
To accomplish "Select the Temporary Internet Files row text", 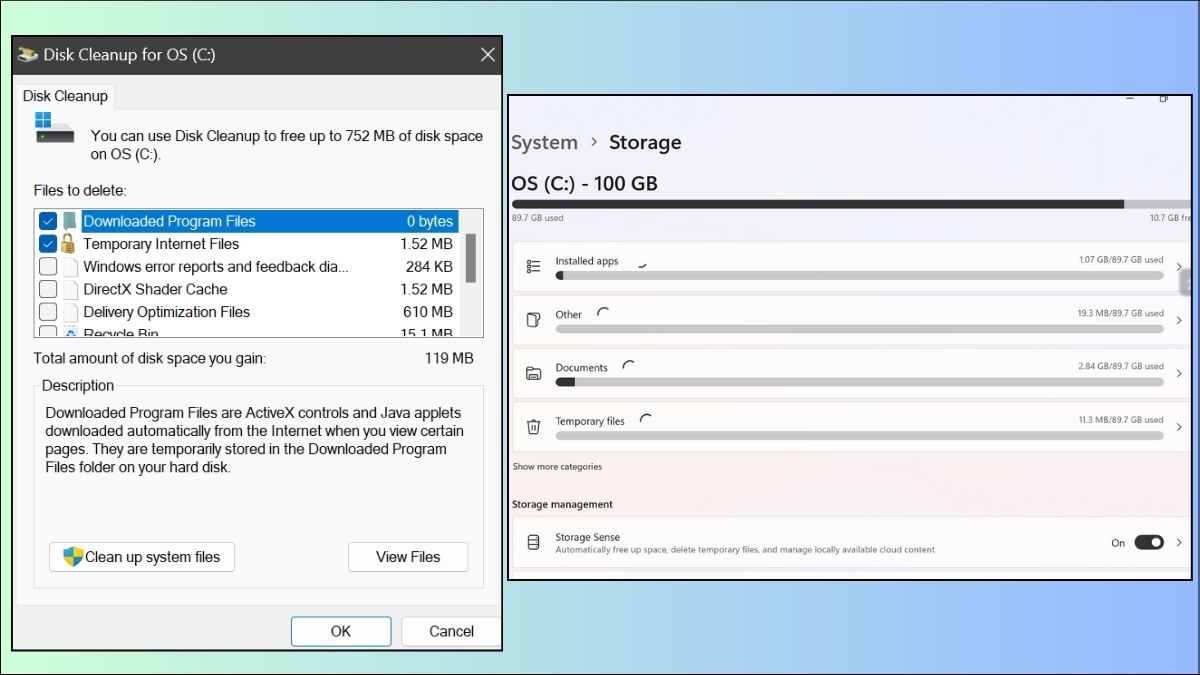I will tap(161, 244).
